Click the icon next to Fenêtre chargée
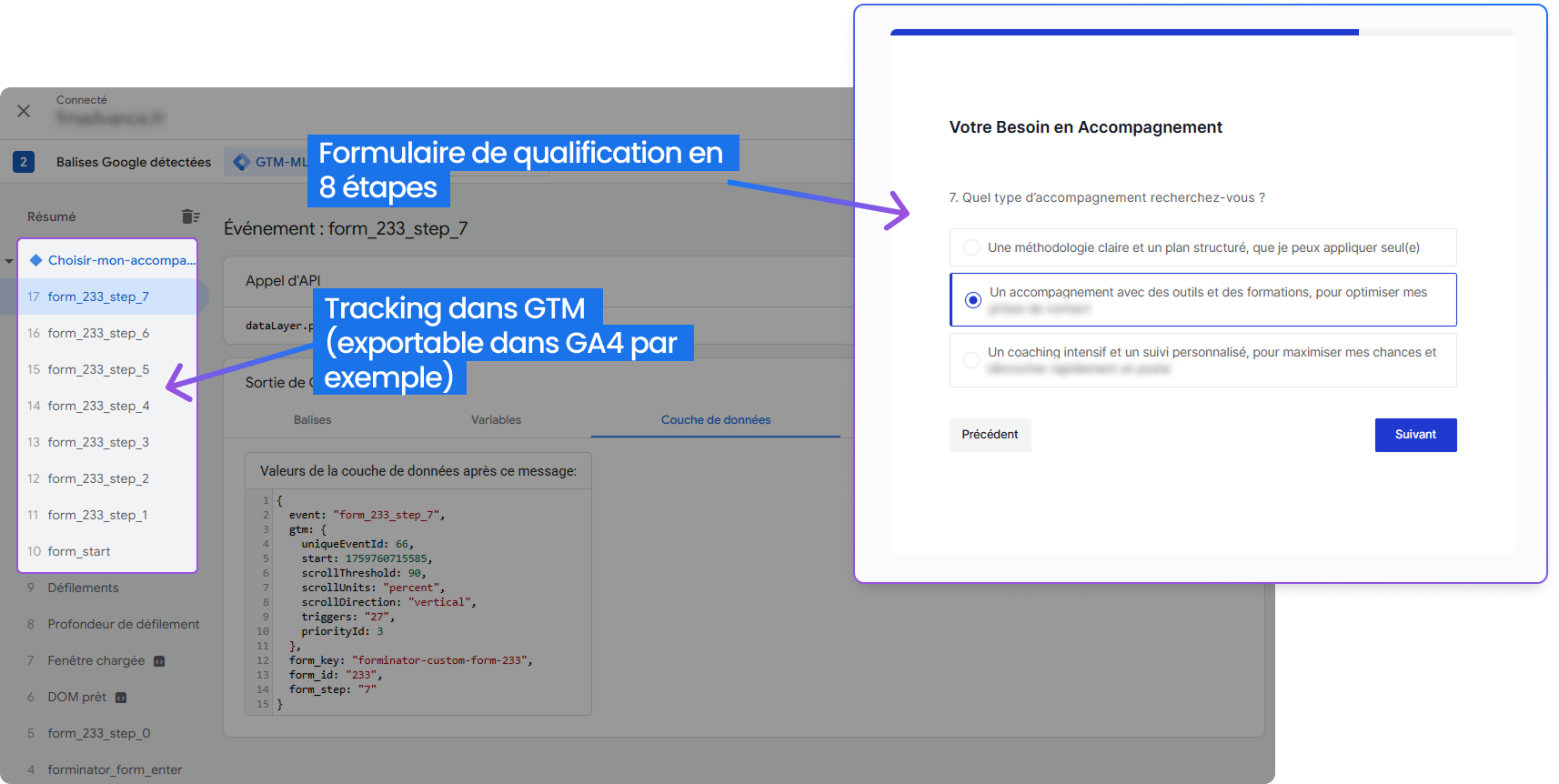The image size is (1559, 784). (x=159, y=661)
